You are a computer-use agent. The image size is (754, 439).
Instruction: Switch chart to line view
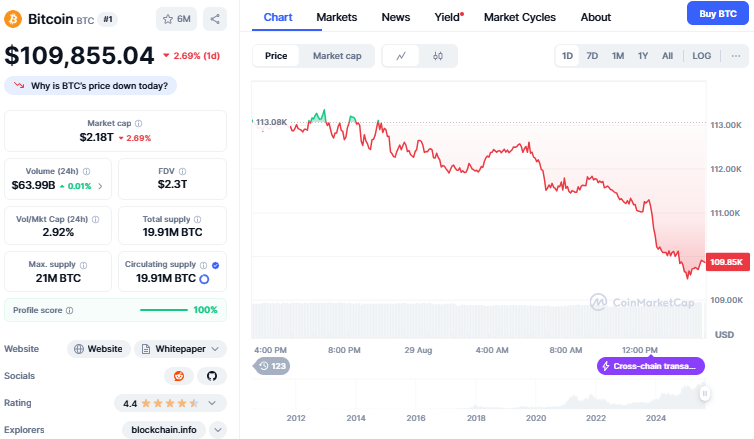coord(401,56)
